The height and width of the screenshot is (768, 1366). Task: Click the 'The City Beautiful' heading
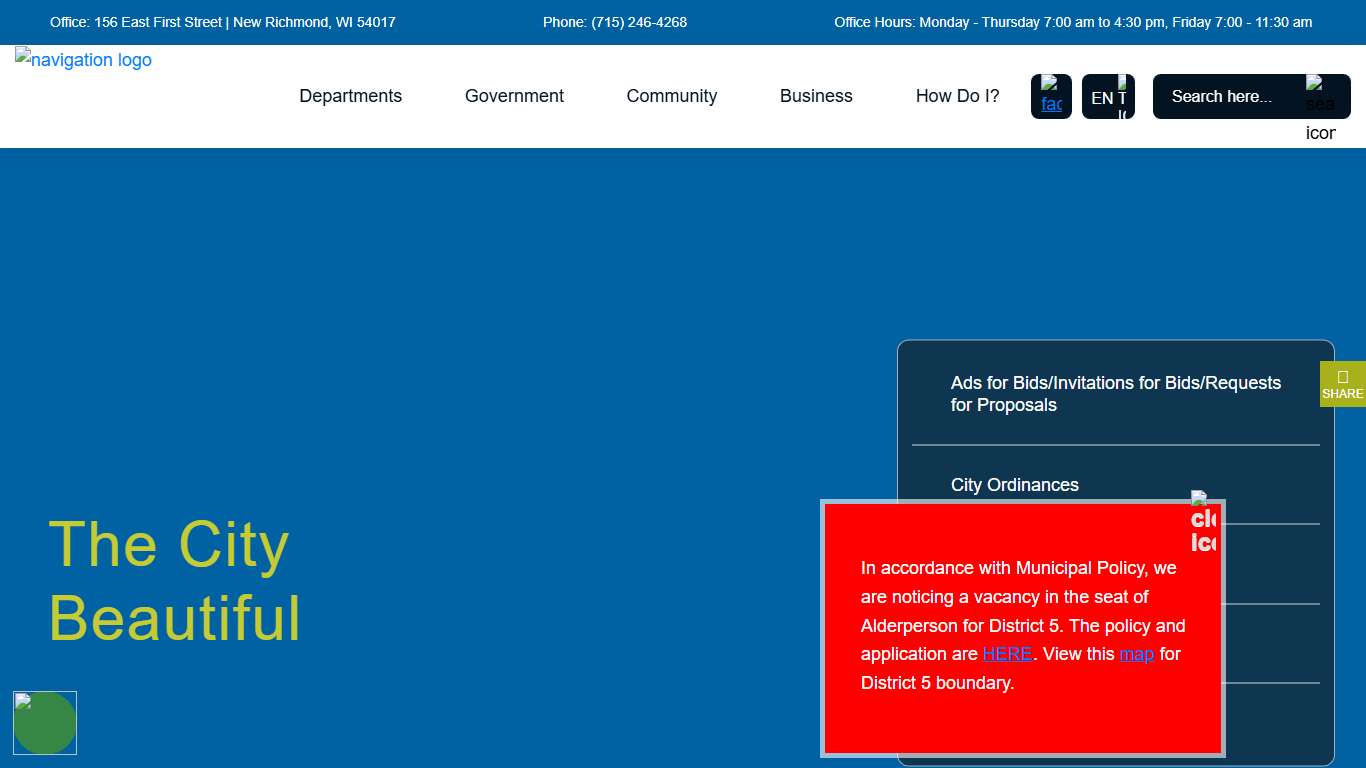(x=174, y=581)
